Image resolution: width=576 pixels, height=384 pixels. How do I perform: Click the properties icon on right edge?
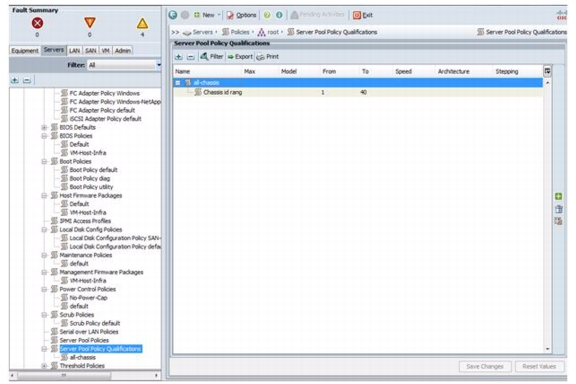pyautogui.click(x=559, y=221)
